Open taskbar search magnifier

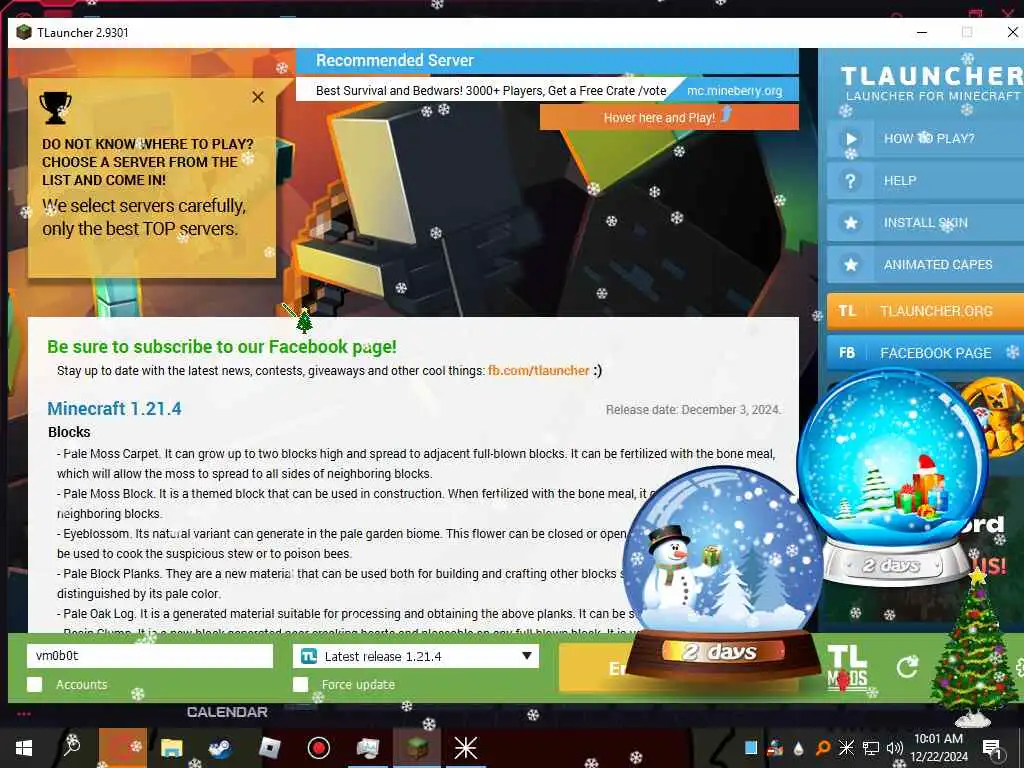pos(71,746)
